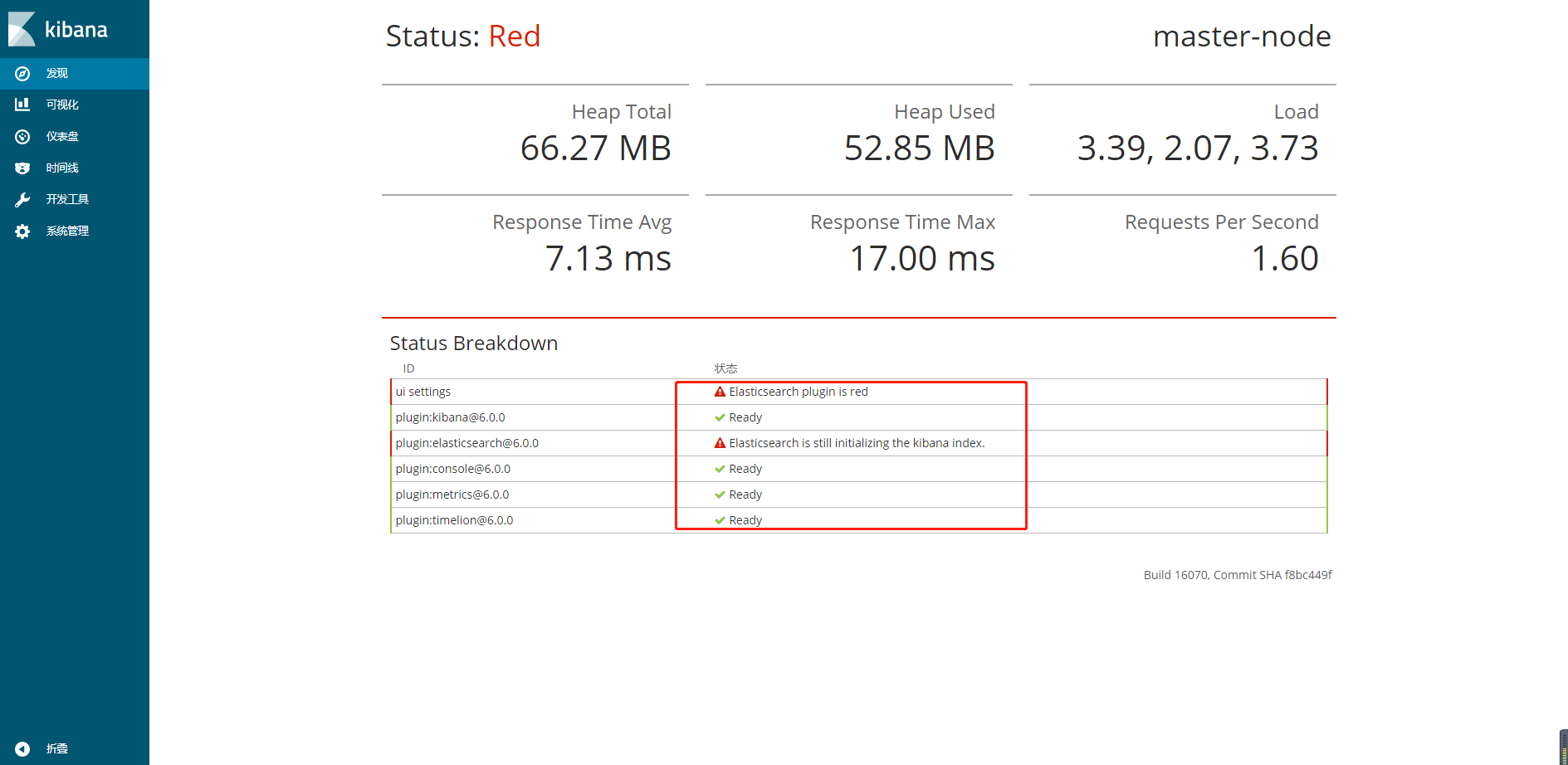Click the 'Ready' text on plugin:metrics row
This screenshot has width=1568, height=765.
(745, 495)
